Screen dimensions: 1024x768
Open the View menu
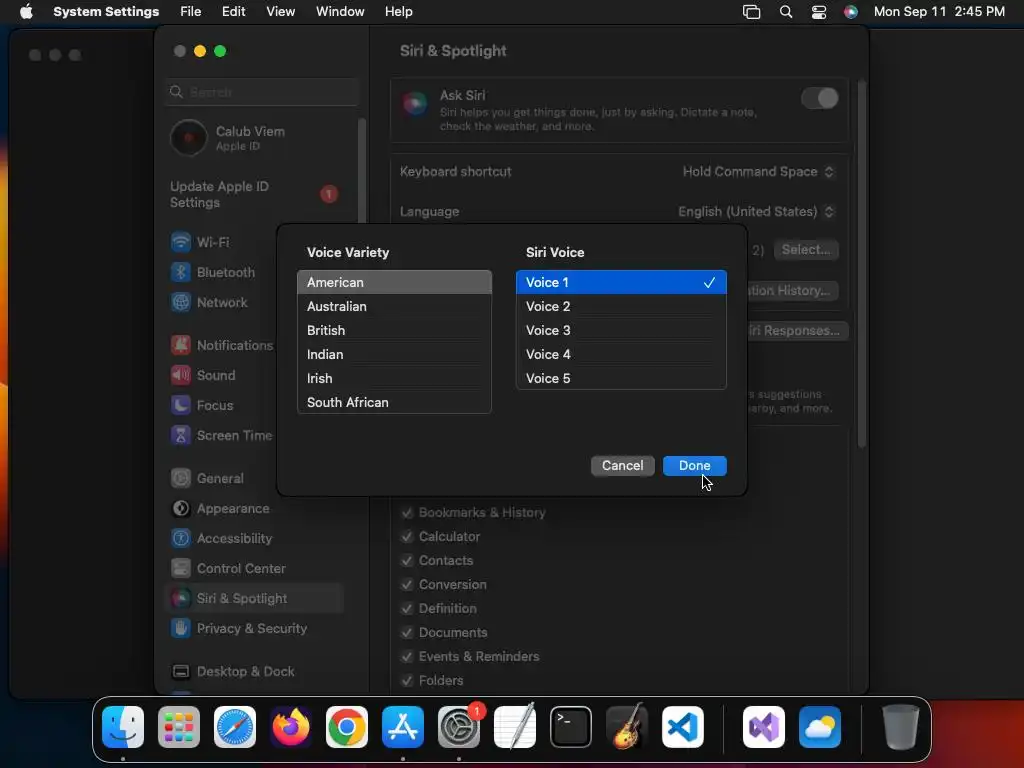[x=280, y=12]
